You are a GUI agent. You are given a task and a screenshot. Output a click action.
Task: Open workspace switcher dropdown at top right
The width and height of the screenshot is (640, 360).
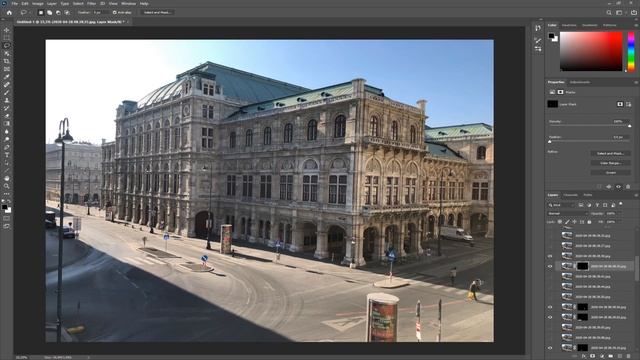[620, 13]
